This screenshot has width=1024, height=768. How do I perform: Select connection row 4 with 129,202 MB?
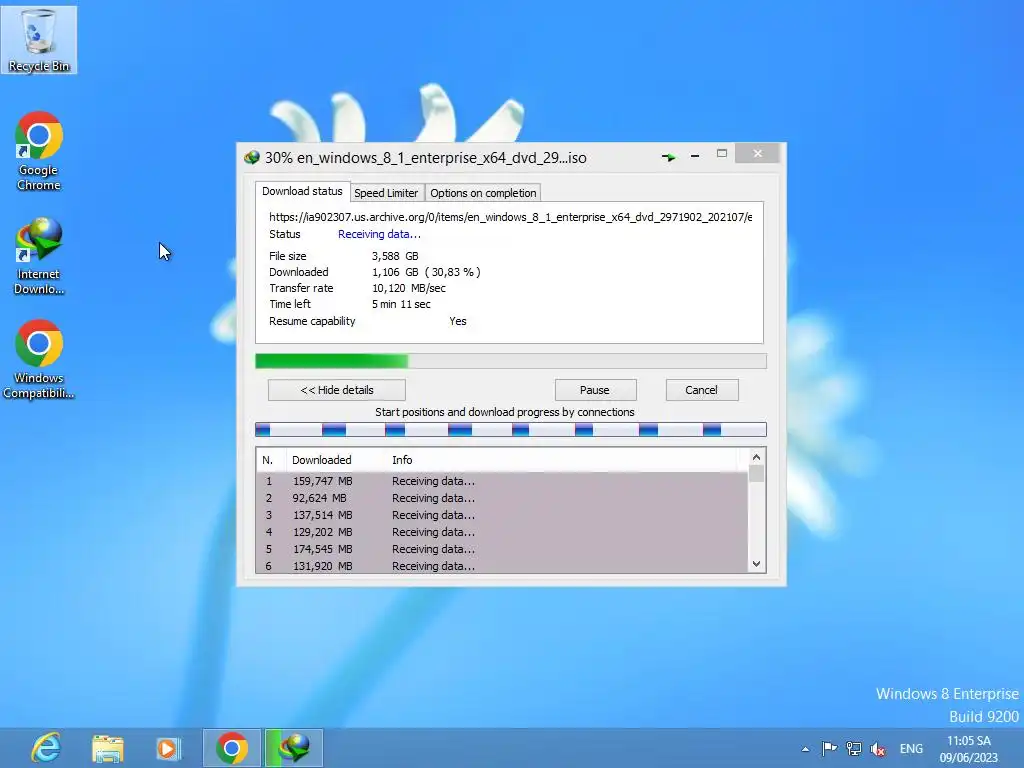pyautogui.click(x=502, y=532)
